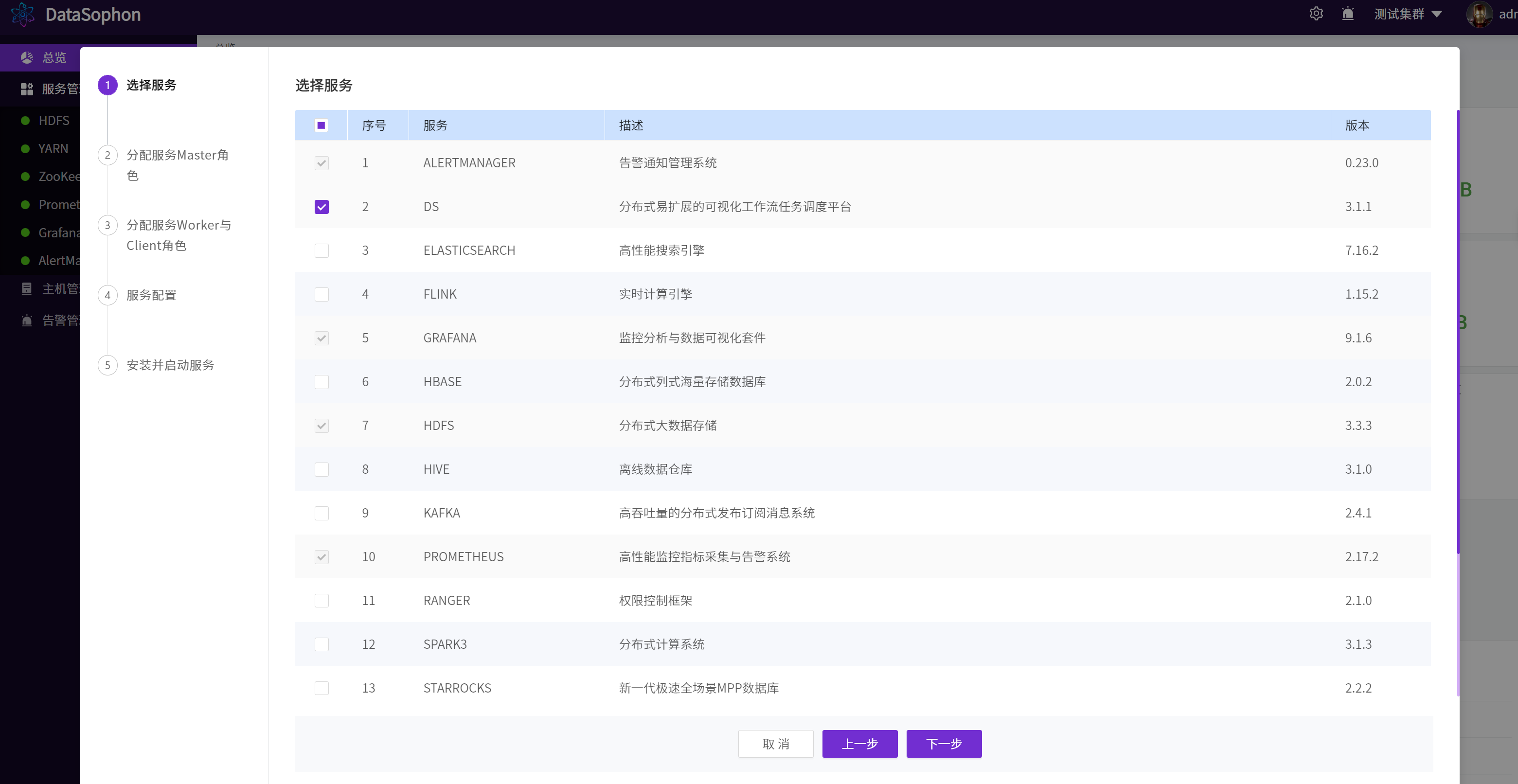This screenshot has height=784, width=1518.
Task: Click version 7.16.2 in ELASTICSEARCH row
Action: 1361,250
